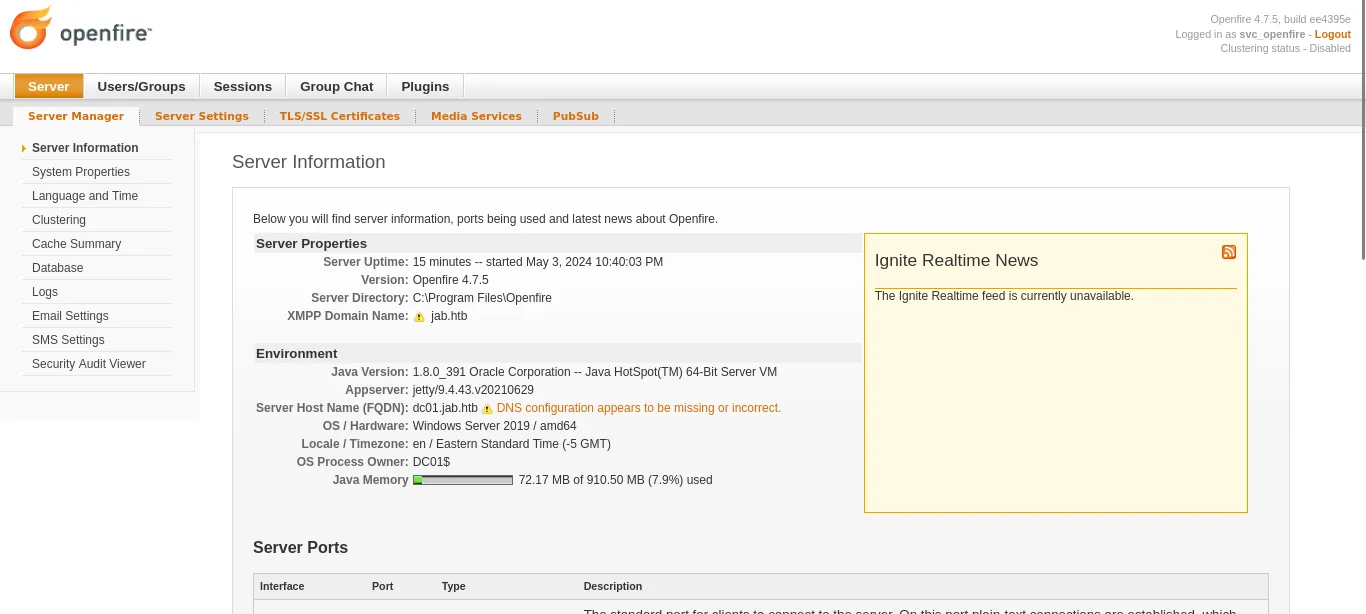Open the Sessions tab

[243, 86]
